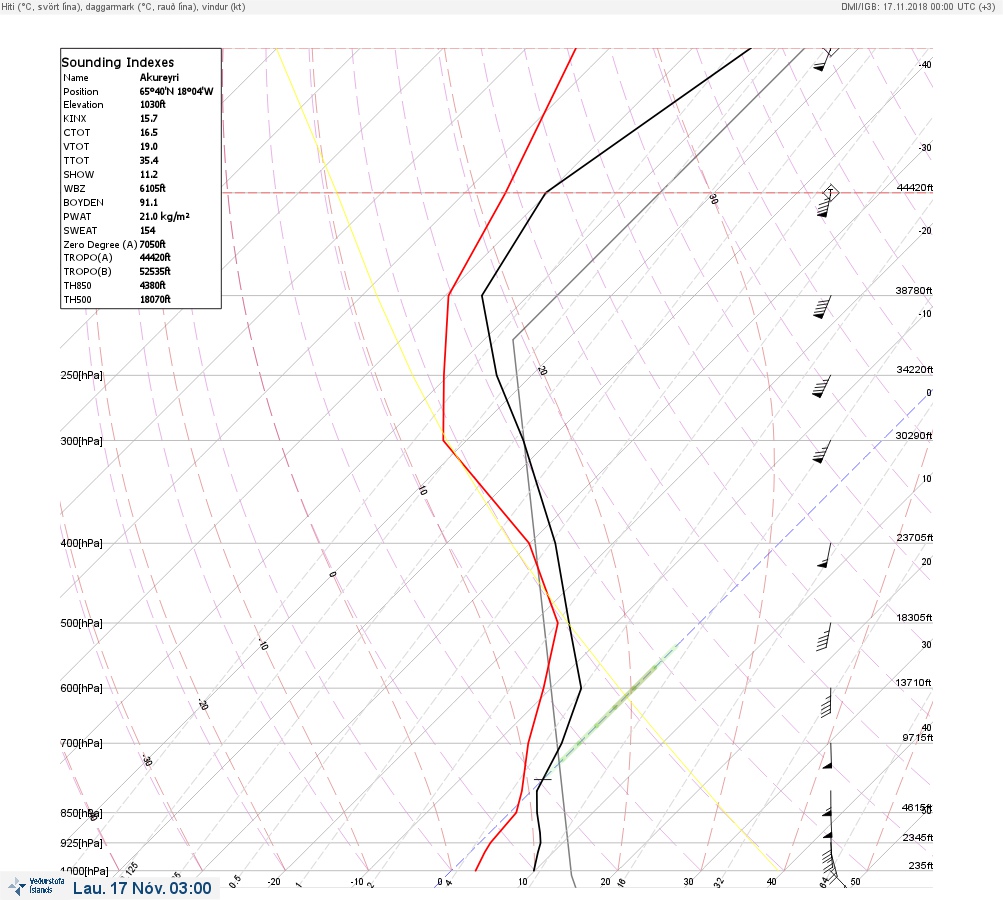Click the wind barb at 23705ft level
Image resolution: width=1003 pixels, height=900 pixels.
point(825,555)
